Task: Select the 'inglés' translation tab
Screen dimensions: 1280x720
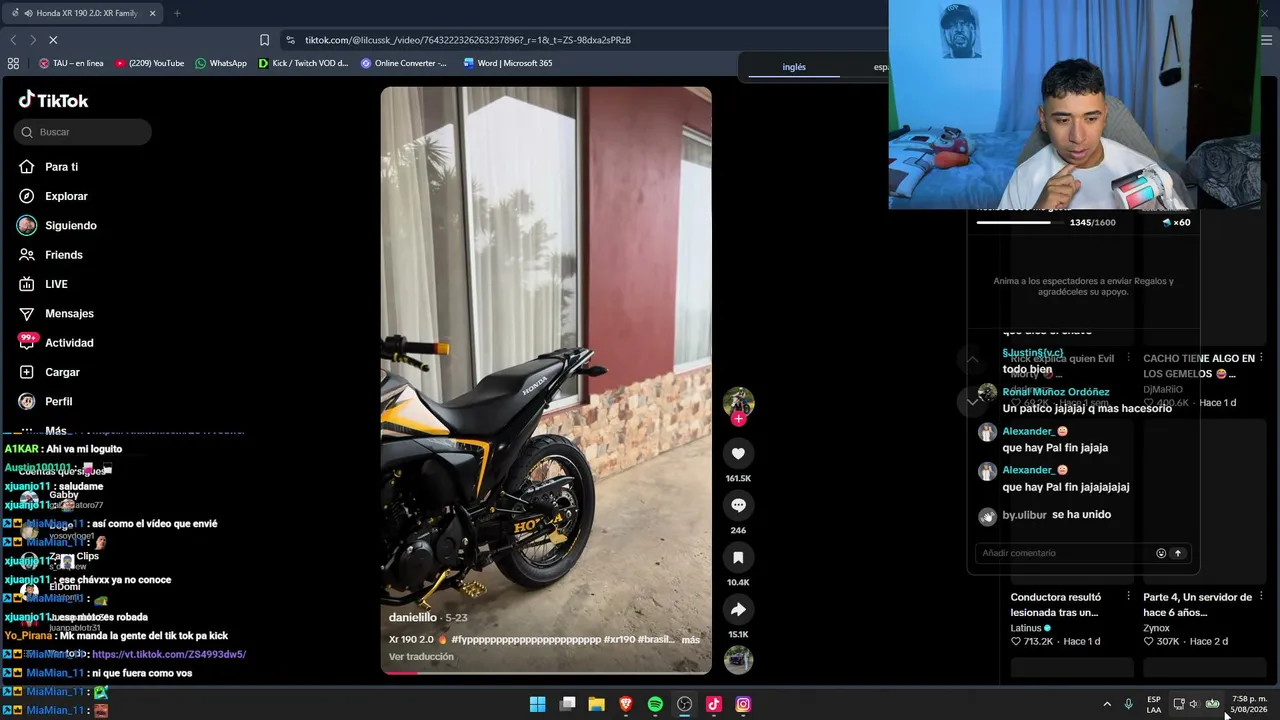Action: click(x=794, y=67)
